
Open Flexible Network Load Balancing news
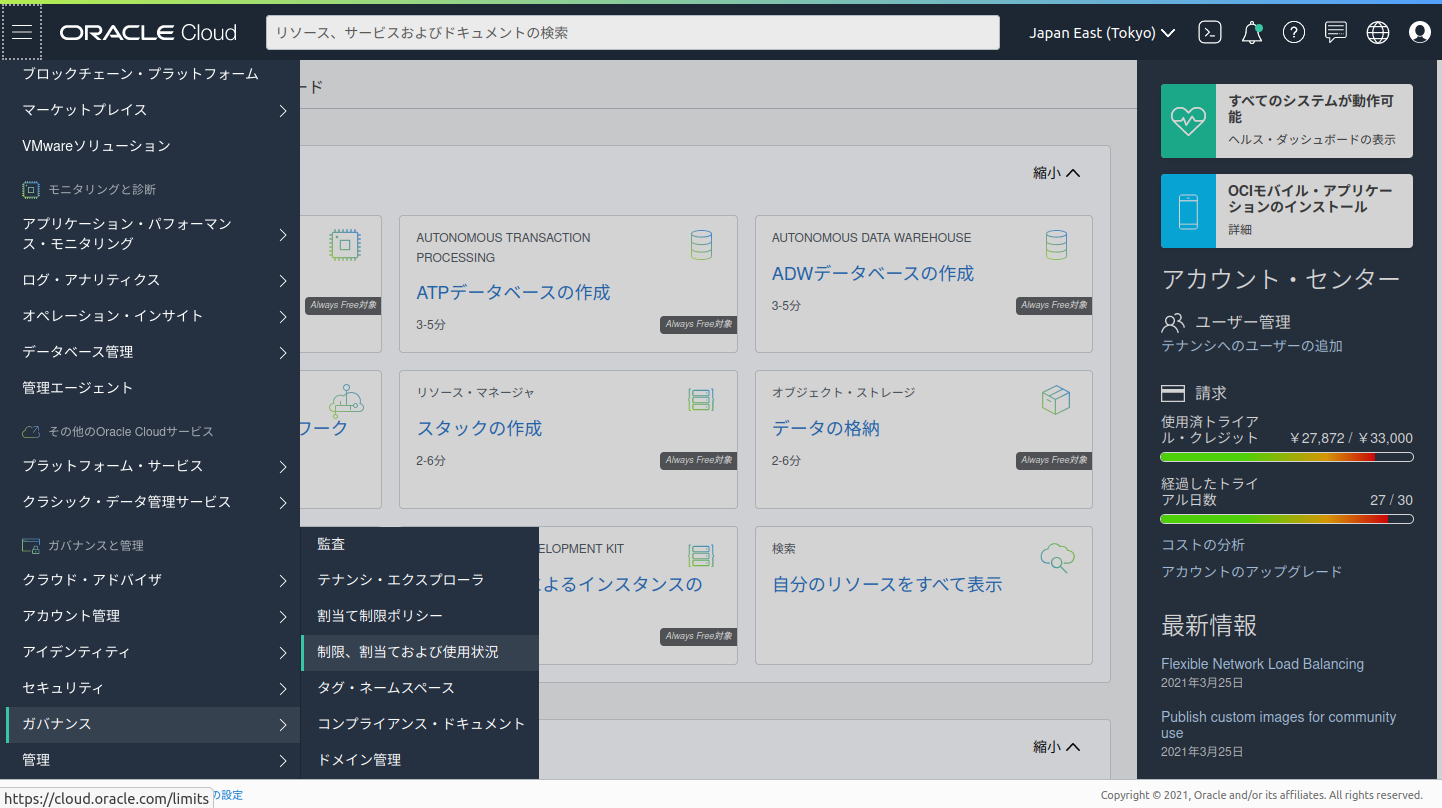[1262, 664]
